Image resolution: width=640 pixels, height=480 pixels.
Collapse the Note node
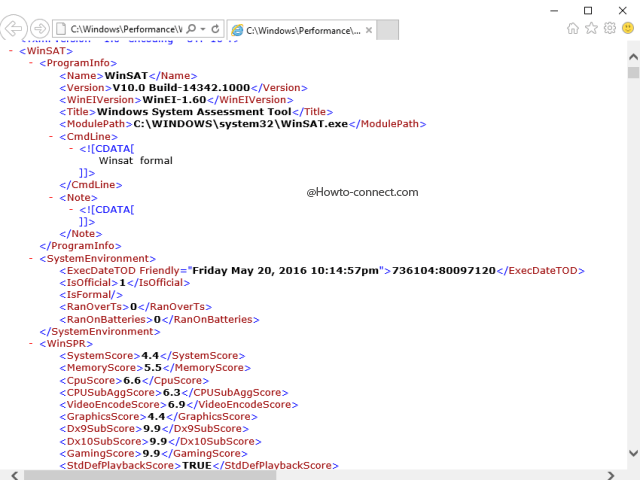click(x=51, y=198)
